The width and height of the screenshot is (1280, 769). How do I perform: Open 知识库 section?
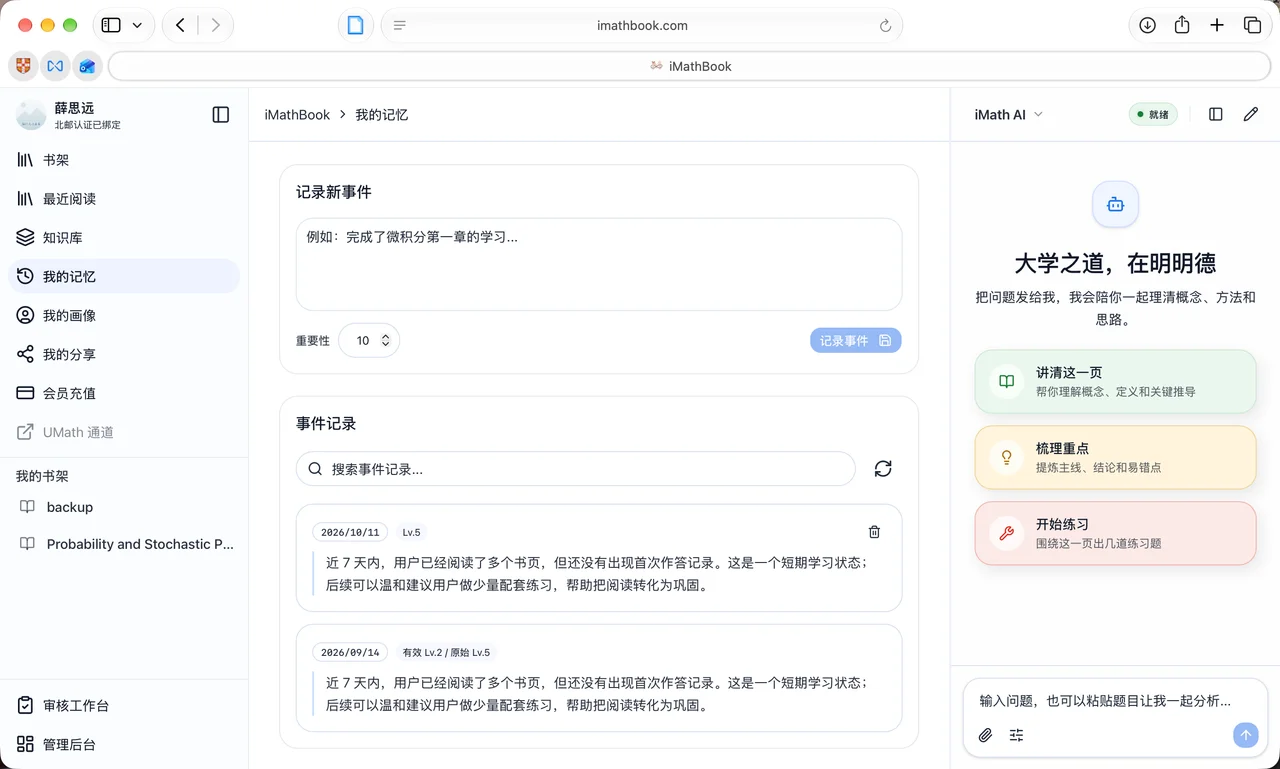[x=124, y=238]
